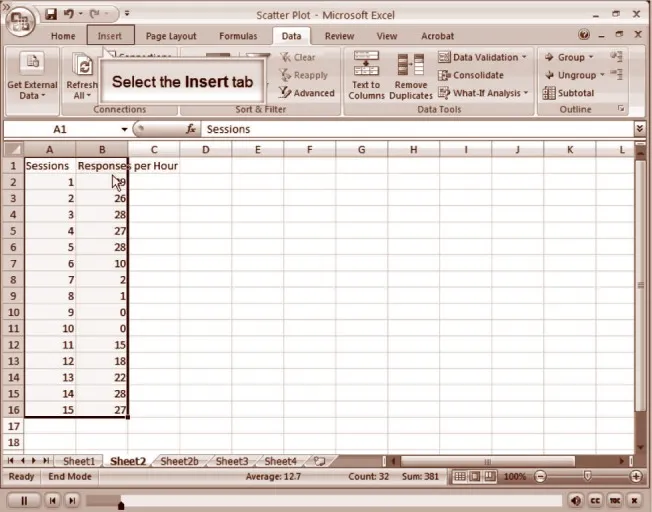Select the Insert tab

pos(110,36)
